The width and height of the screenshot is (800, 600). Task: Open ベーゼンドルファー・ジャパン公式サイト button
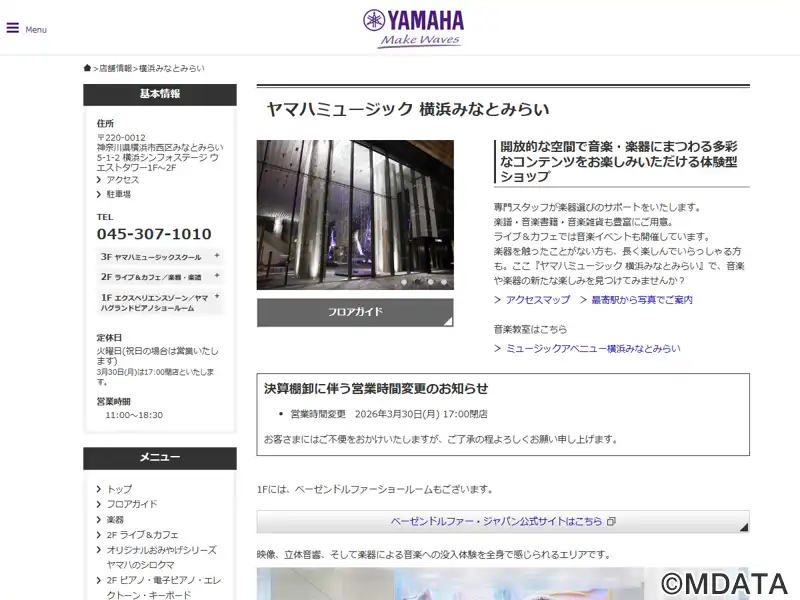[x=503, y=521]
